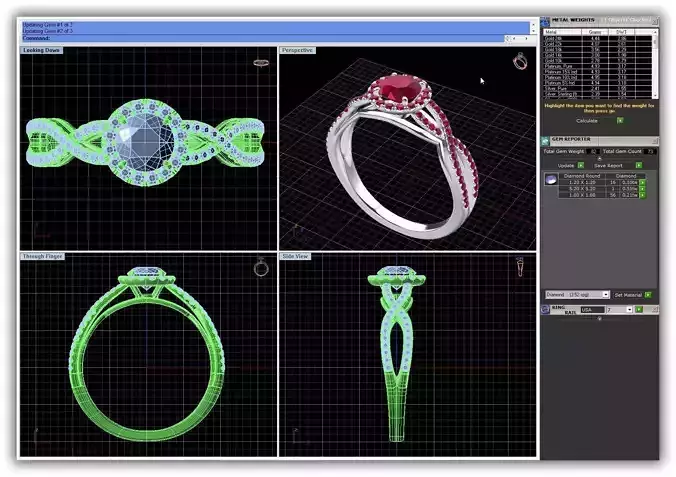Click the Total Gem Weight value box
Screen dimensions: 676x477
pyautogui.click(x=594, y=151)
